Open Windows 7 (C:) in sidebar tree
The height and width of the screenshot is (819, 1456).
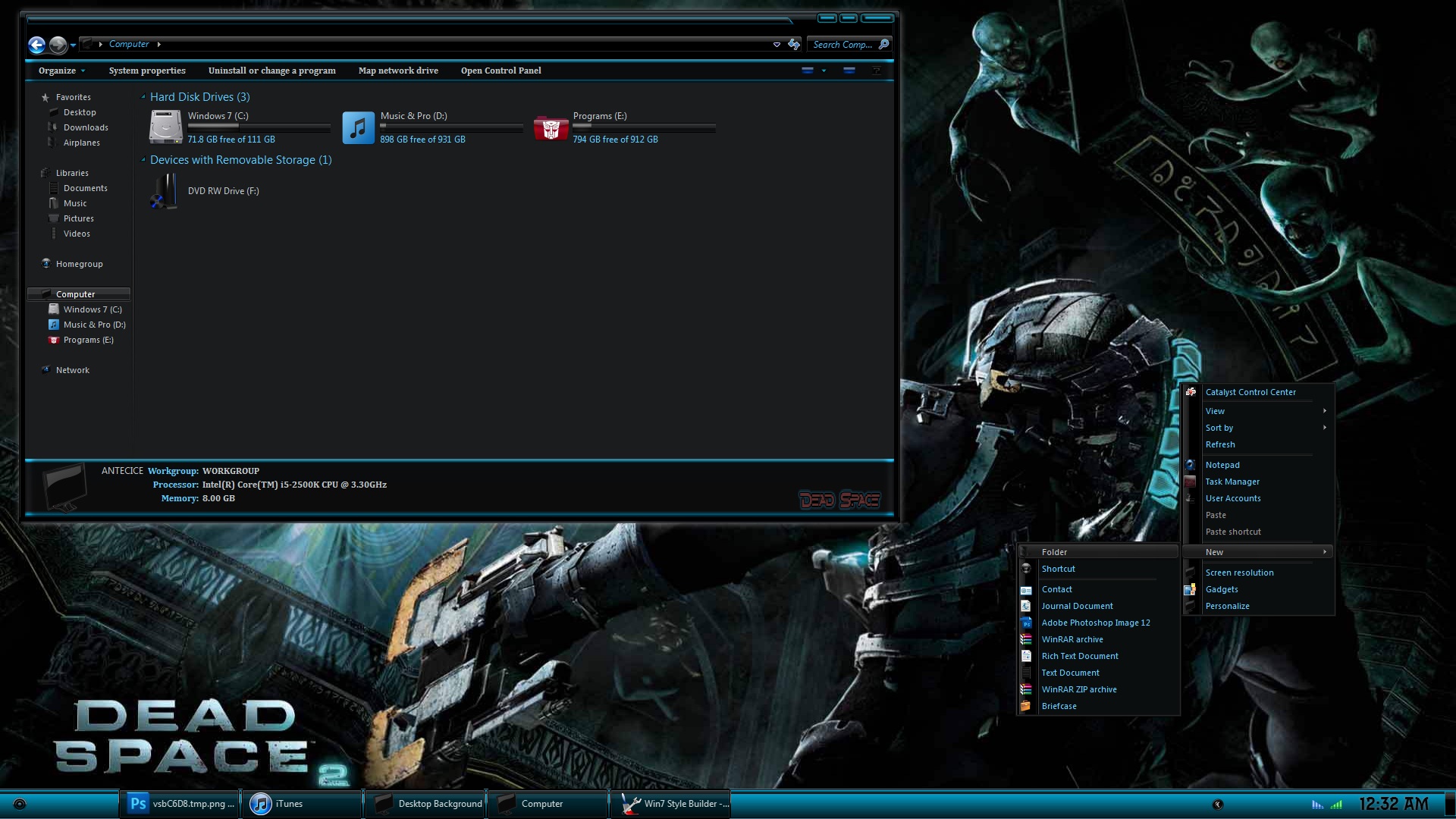pos(92,309)
